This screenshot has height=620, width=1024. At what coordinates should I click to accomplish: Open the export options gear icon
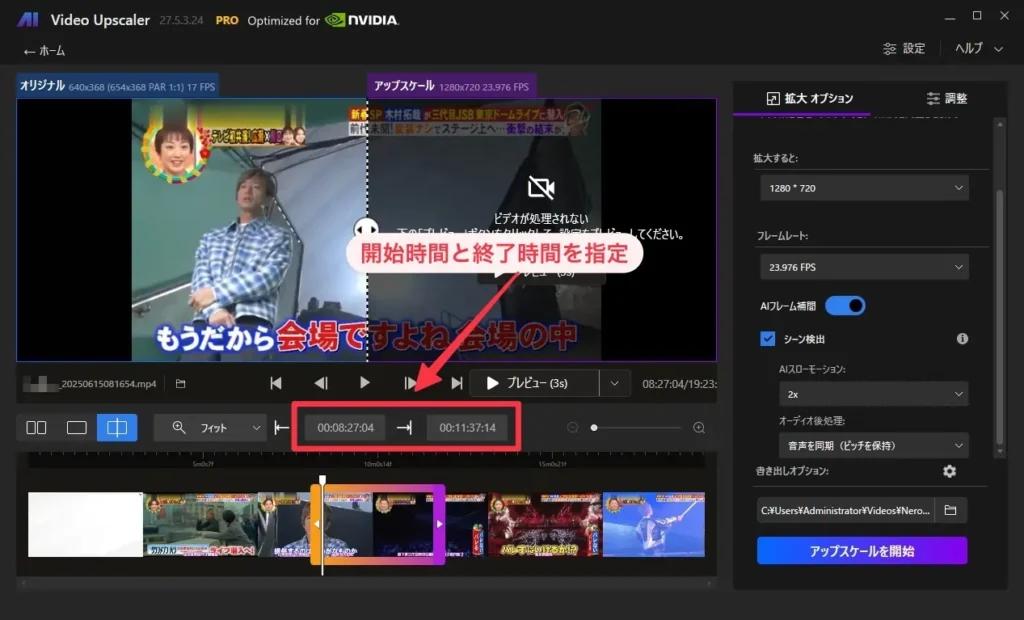click(x=949, y=471)
